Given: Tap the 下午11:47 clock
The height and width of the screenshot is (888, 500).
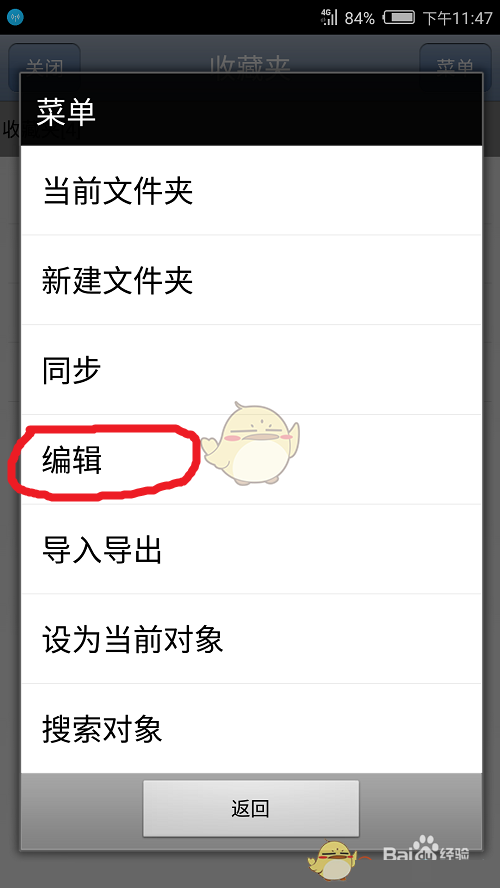Looking at the screenshot, I should coord(458,18).
